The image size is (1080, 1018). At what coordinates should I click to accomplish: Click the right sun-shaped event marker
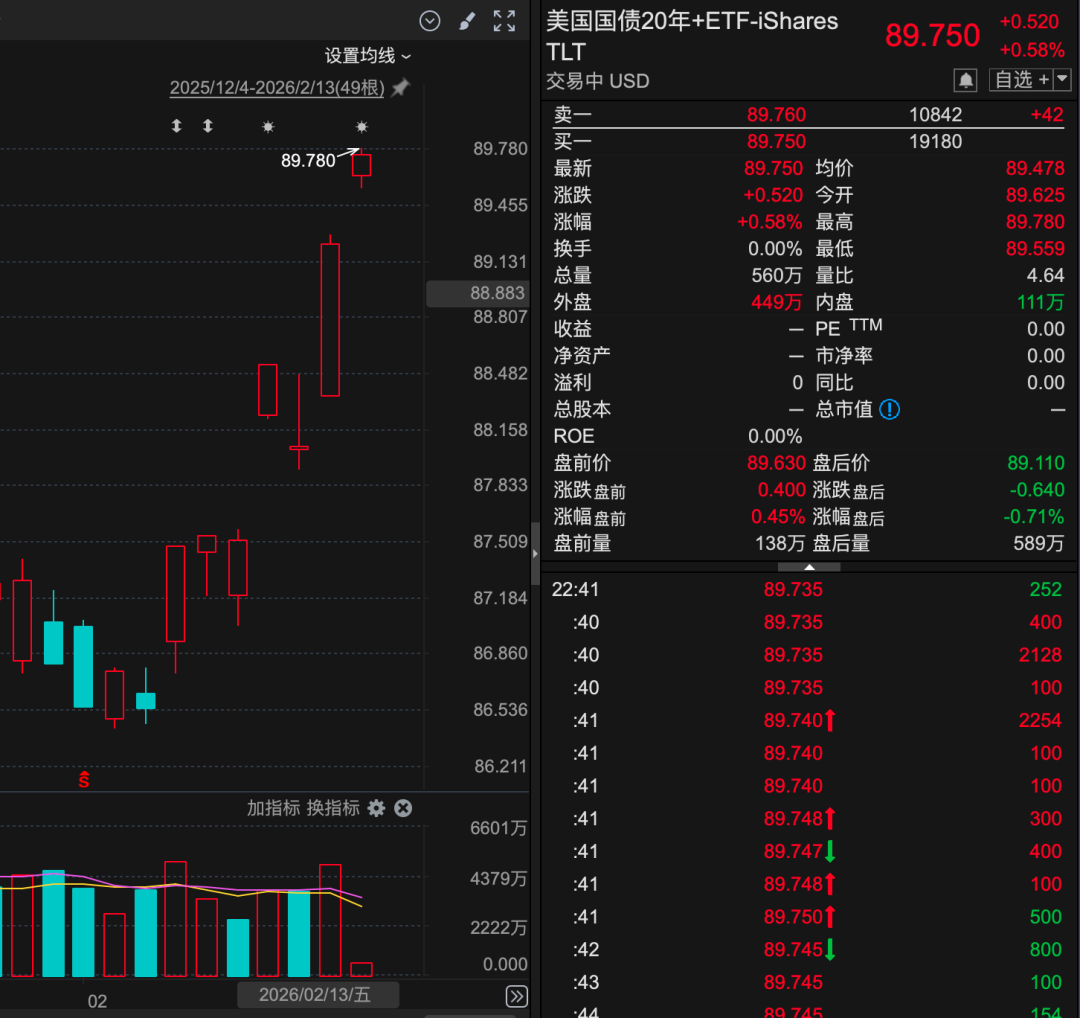(362, 127)
